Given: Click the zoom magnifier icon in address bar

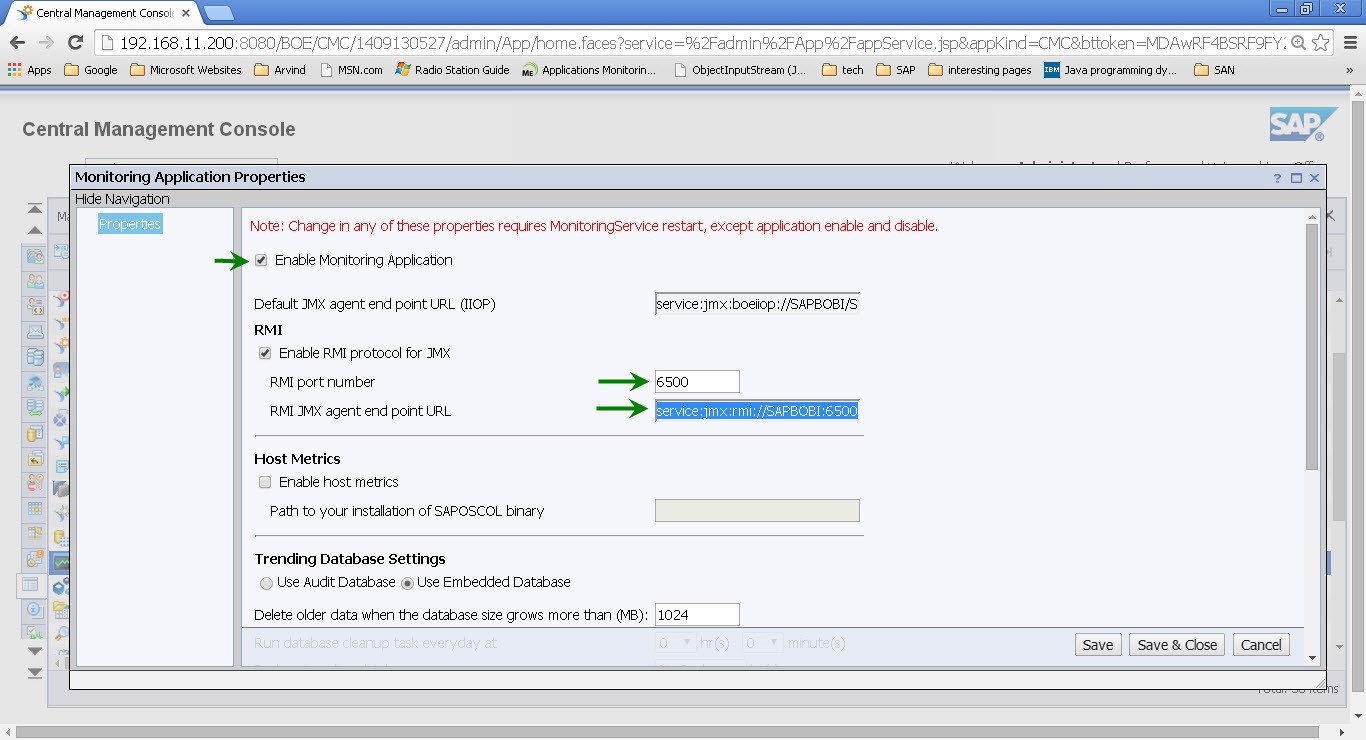Looking at the screenshot, I should click(x=1298, y=43).
